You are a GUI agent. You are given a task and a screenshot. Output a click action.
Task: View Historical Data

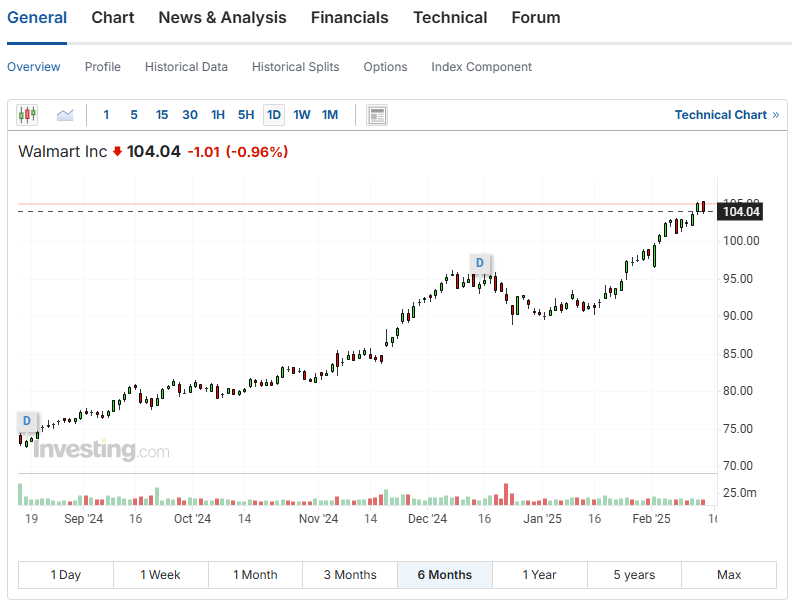(186, 67)
